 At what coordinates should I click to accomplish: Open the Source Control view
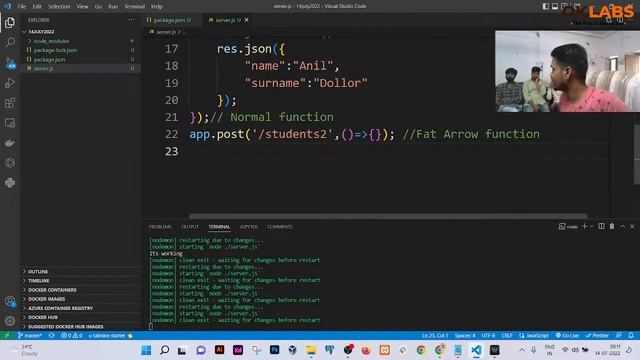pos(10,62)
